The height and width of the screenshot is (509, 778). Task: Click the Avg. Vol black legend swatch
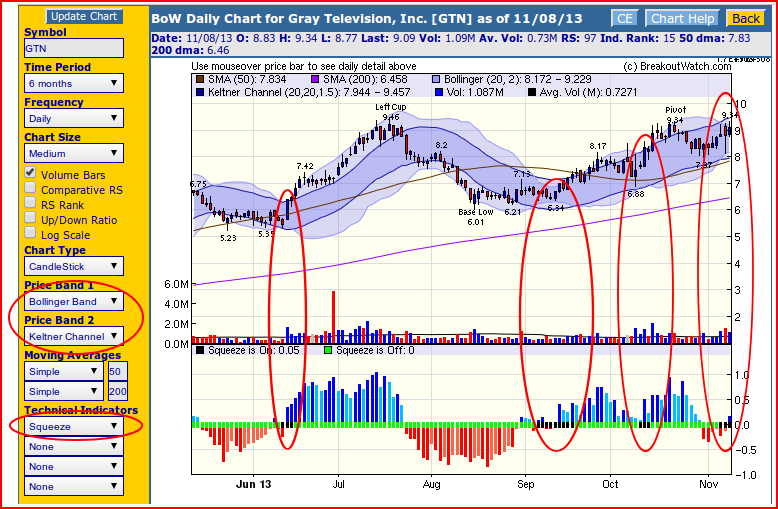[531, 92]
